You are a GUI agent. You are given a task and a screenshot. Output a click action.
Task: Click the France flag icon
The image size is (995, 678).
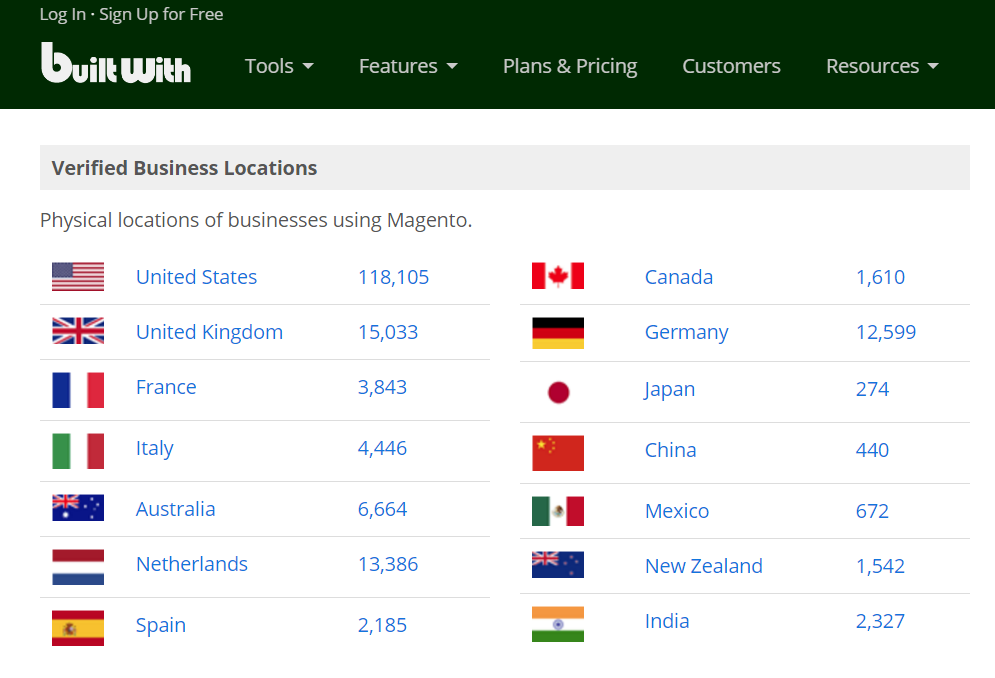[x=78, y=390]
